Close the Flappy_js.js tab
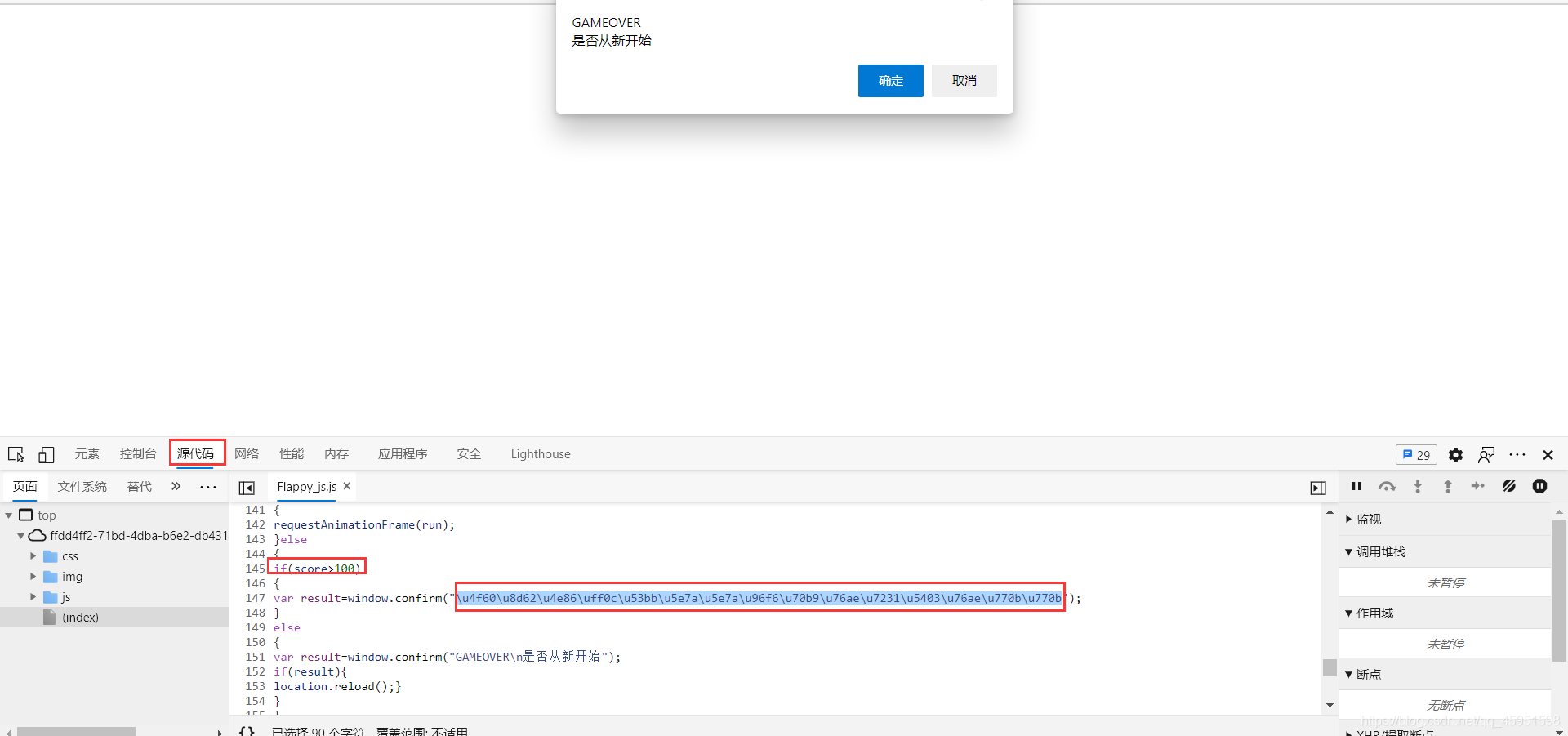The width and height of the screenshot is (1568, 736). (346, 486)
